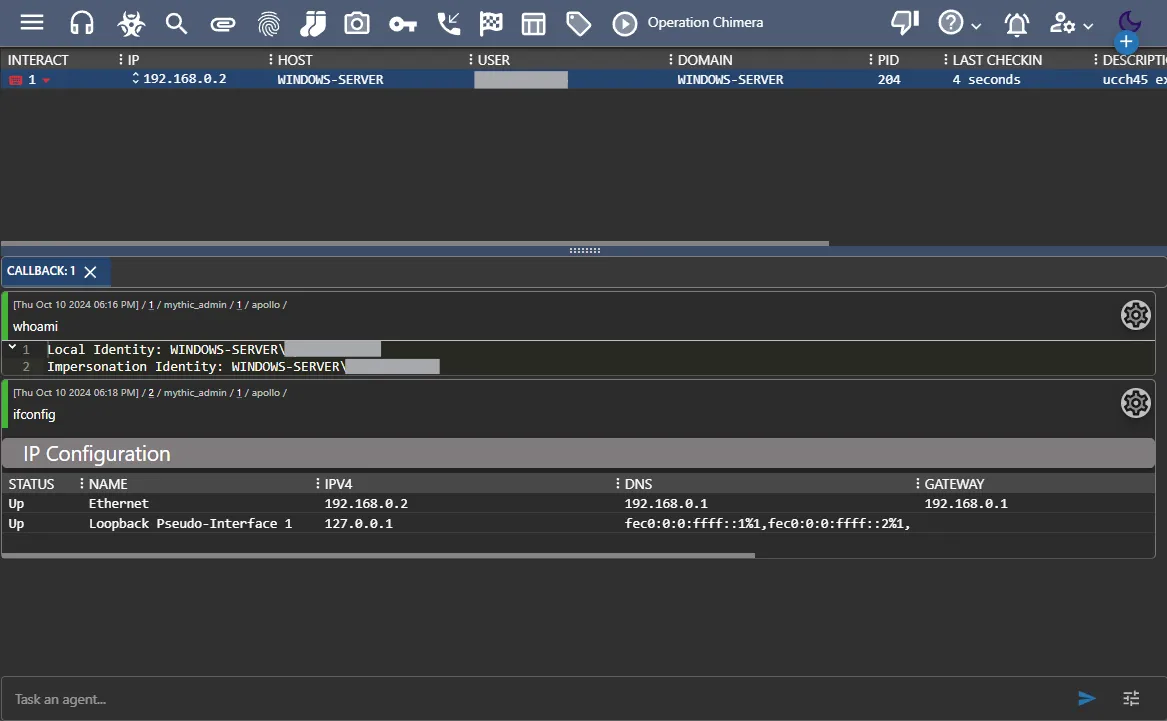Open payloads page via biohazard icon
This screenshot has width=1167, height=721.
point(130,23)
